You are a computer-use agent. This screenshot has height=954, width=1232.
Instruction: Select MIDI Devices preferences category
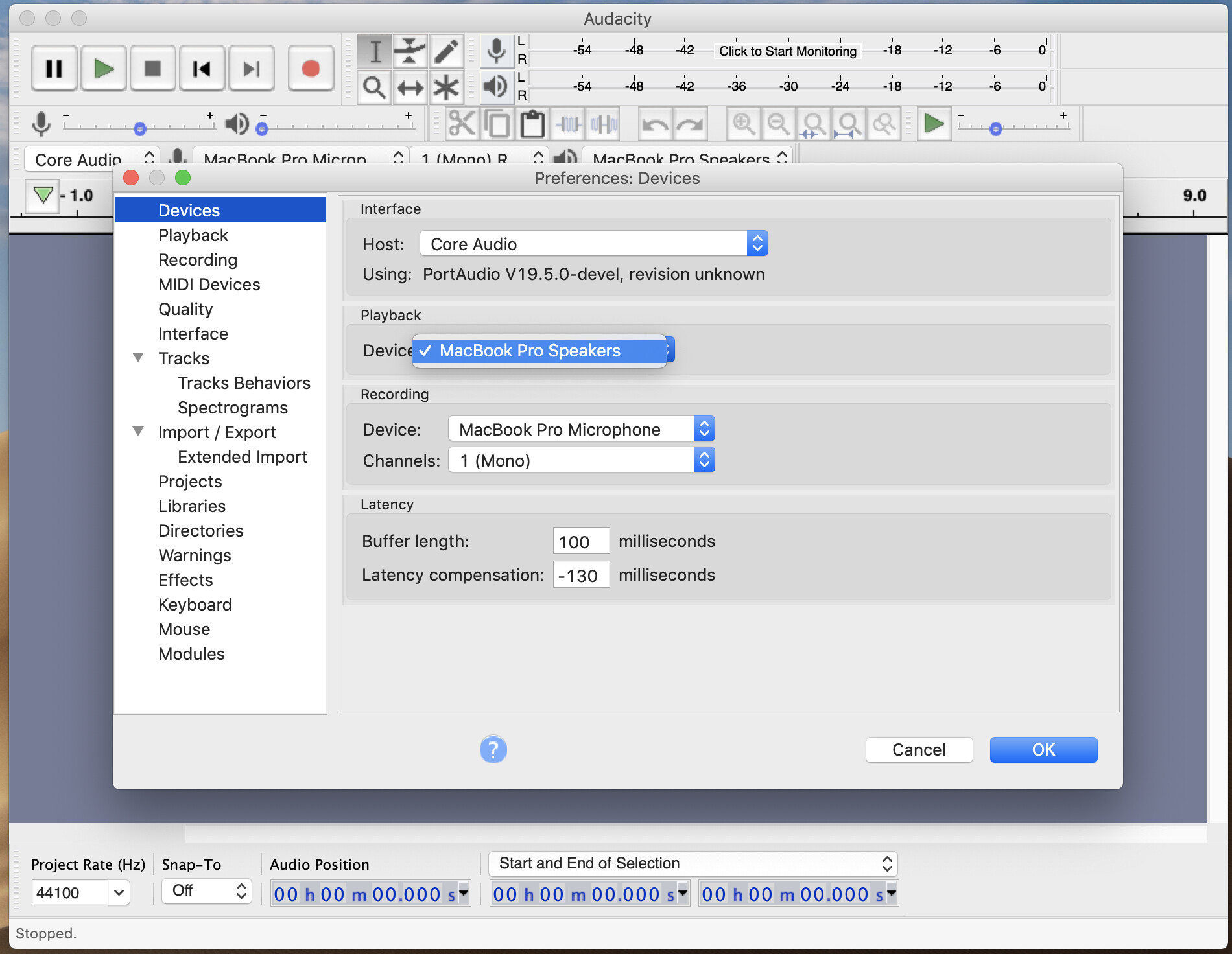[x=209, y=284]
